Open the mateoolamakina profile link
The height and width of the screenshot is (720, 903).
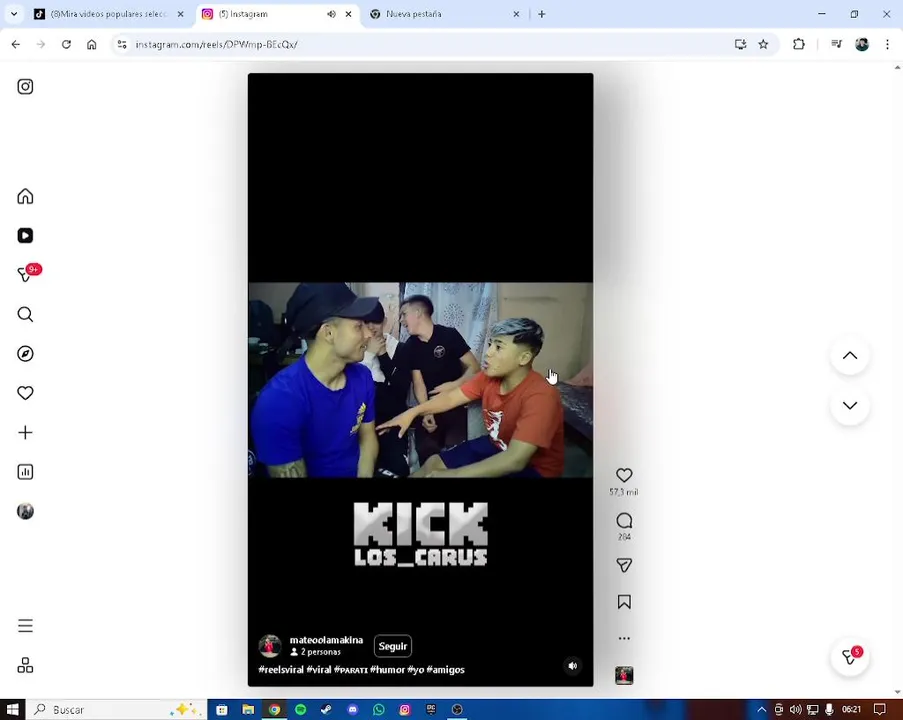click(x=326, y=640)
